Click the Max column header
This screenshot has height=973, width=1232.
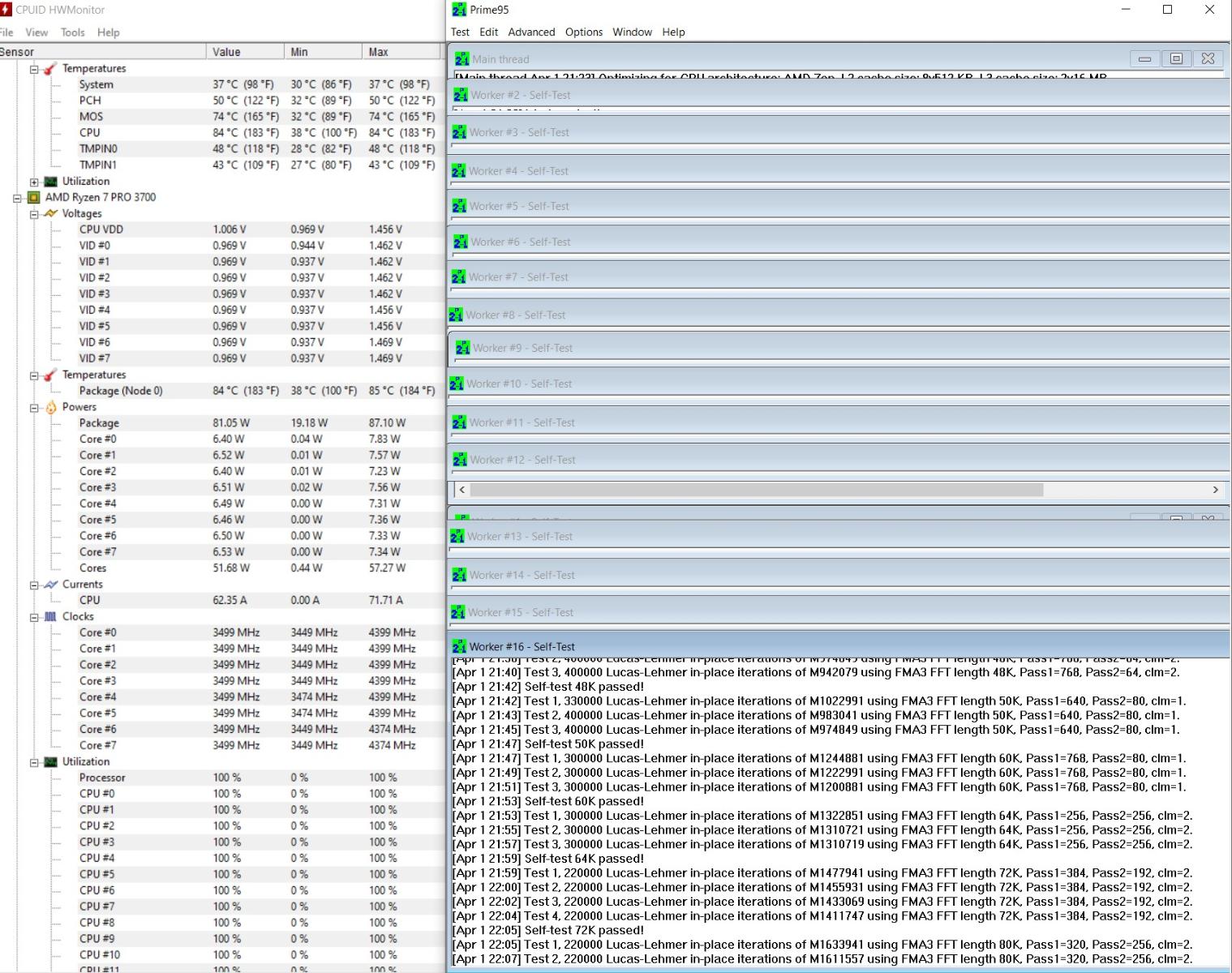coord(402,52)
